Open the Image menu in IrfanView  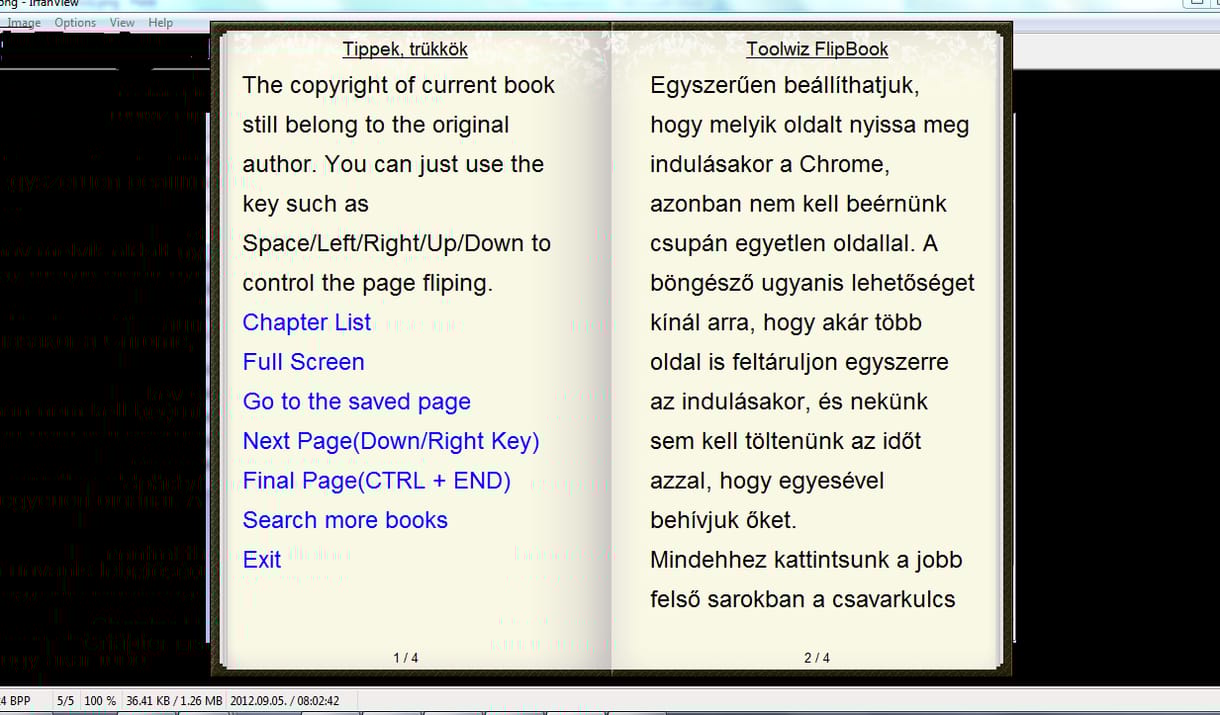[24, 22]
